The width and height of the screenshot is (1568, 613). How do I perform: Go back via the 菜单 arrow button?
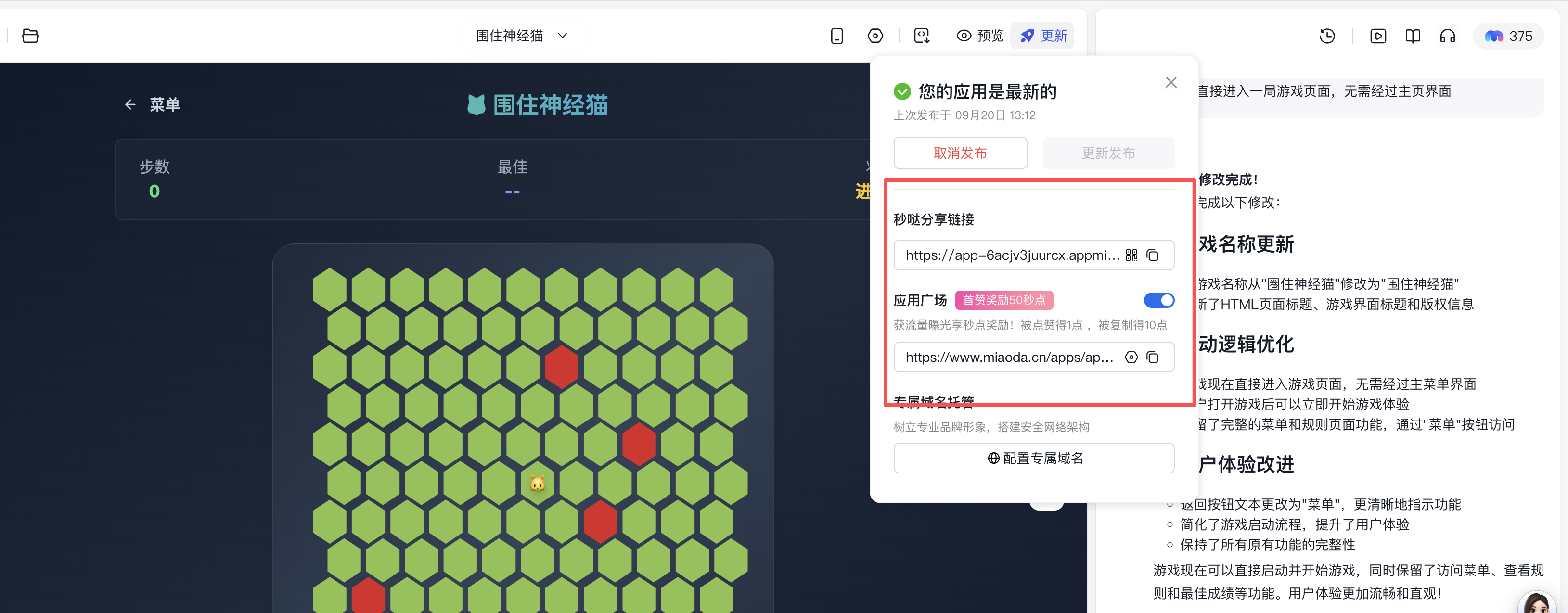point(152,105)
